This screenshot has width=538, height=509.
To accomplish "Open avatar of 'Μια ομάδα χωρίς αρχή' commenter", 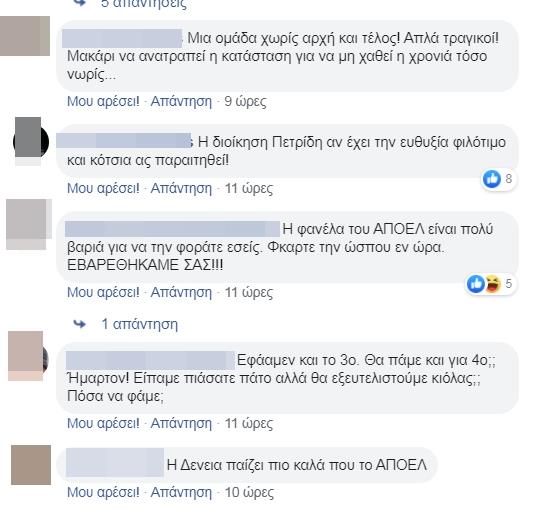I will pos(25,36).
